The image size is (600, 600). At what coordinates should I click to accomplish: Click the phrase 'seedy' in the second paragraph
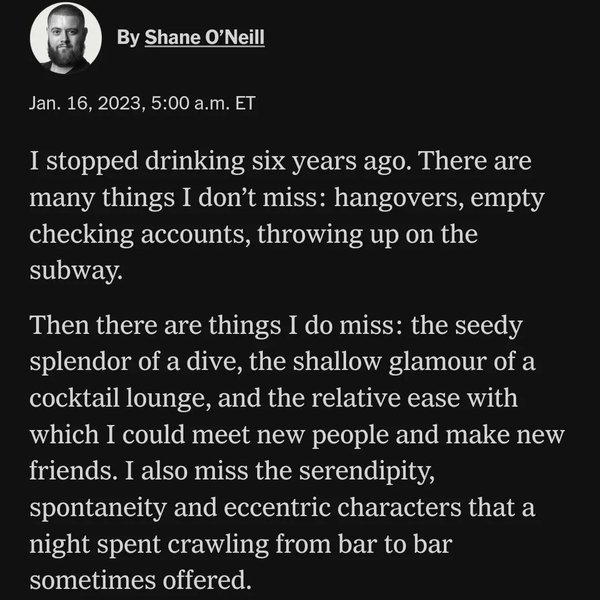490,327
